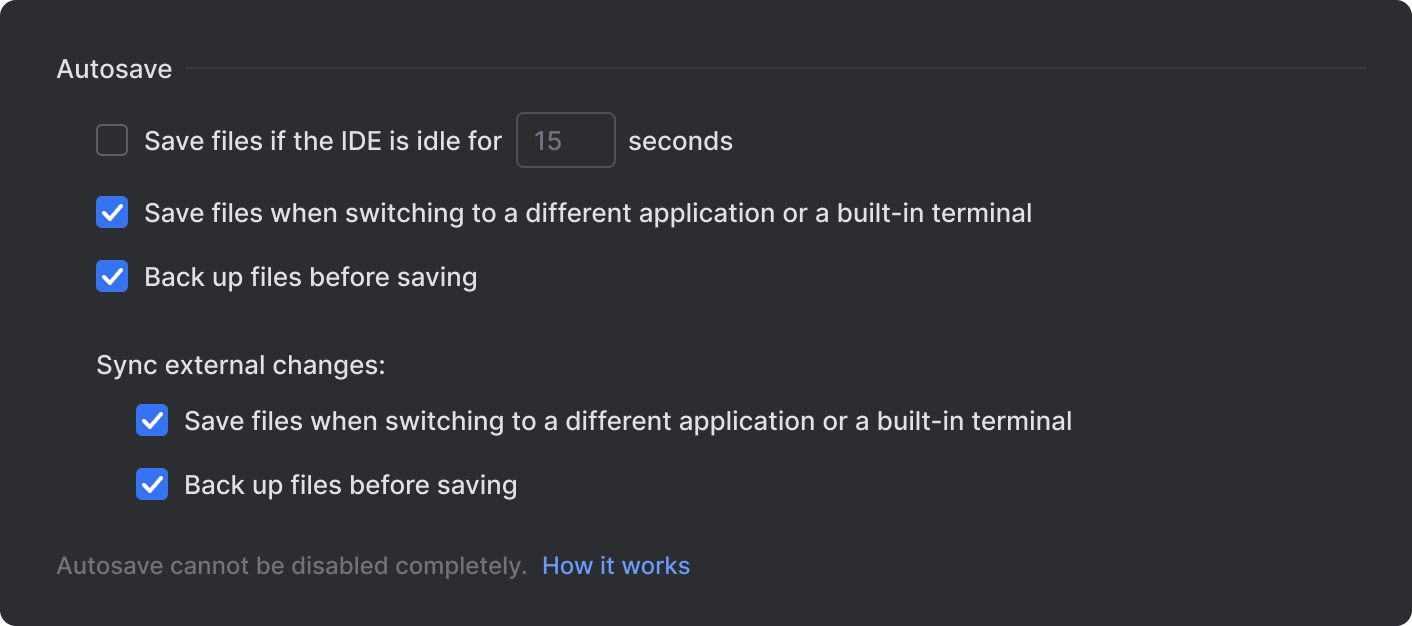1412x626 pixels.
Task: Enable saving files when IDE is idle
Action: (x=111, y=140)
